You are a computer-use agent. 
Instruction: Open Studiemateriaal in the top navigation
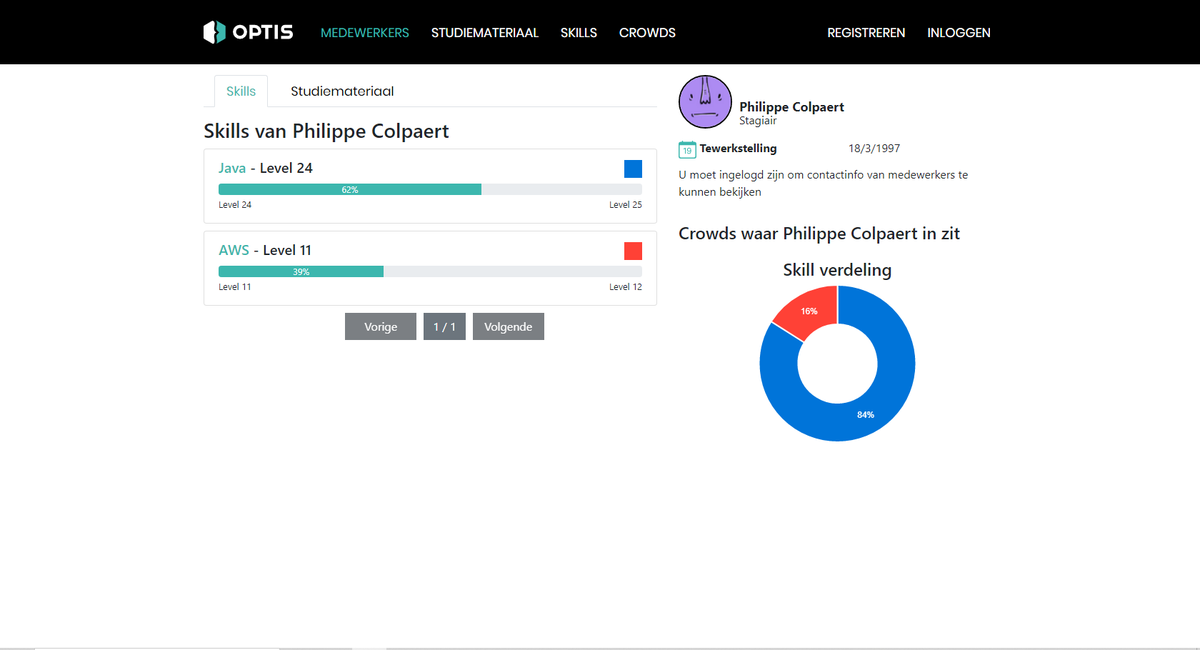485,33
